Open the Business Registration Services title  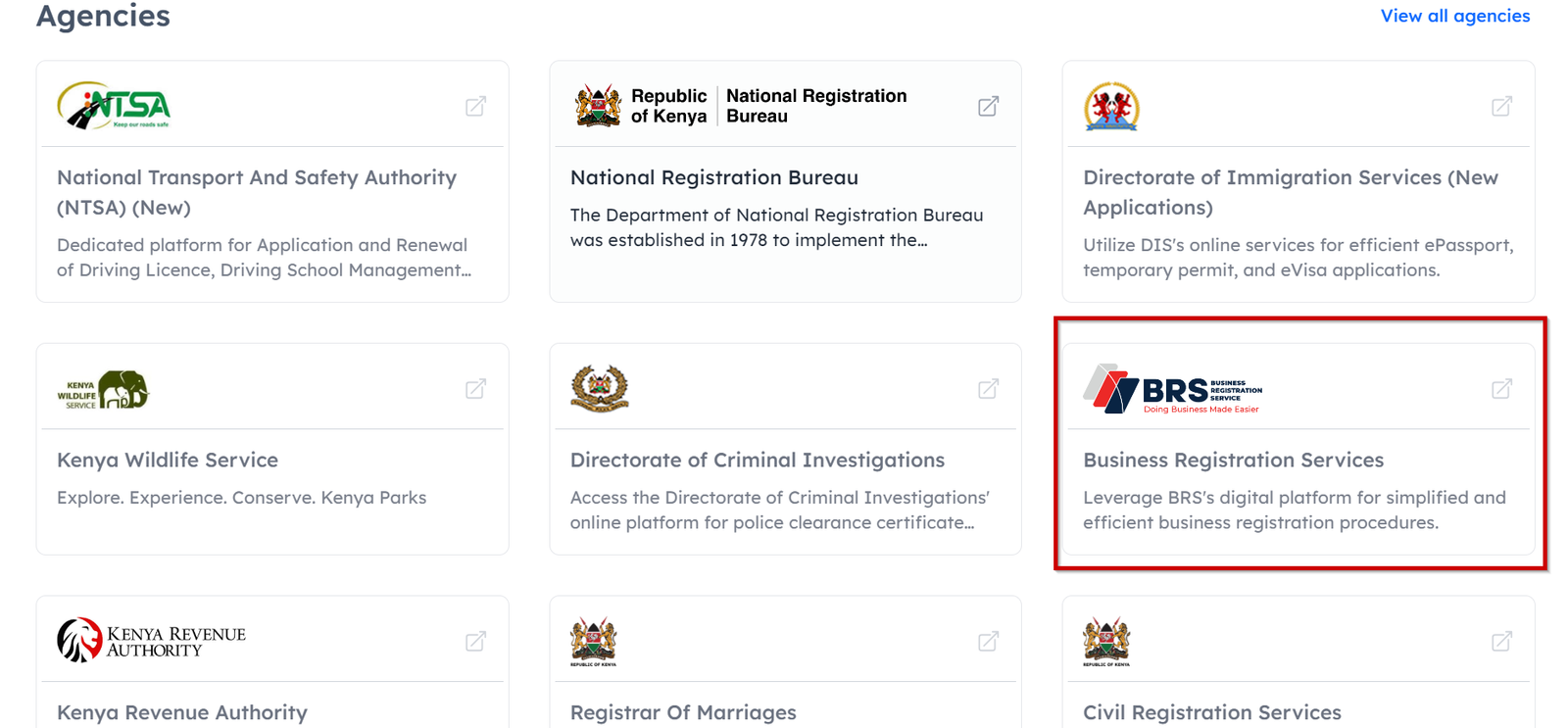click(x=1233, y=460)
